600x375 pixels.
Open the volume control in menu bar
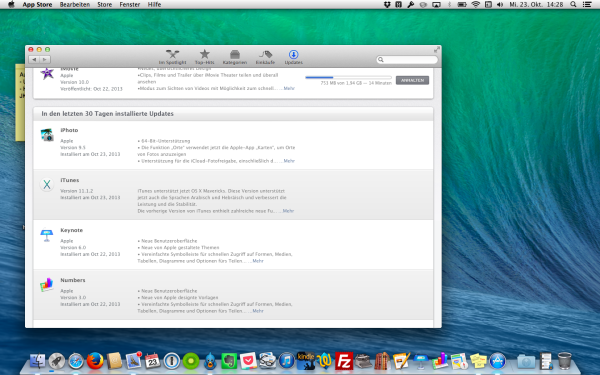pos(499,5)
